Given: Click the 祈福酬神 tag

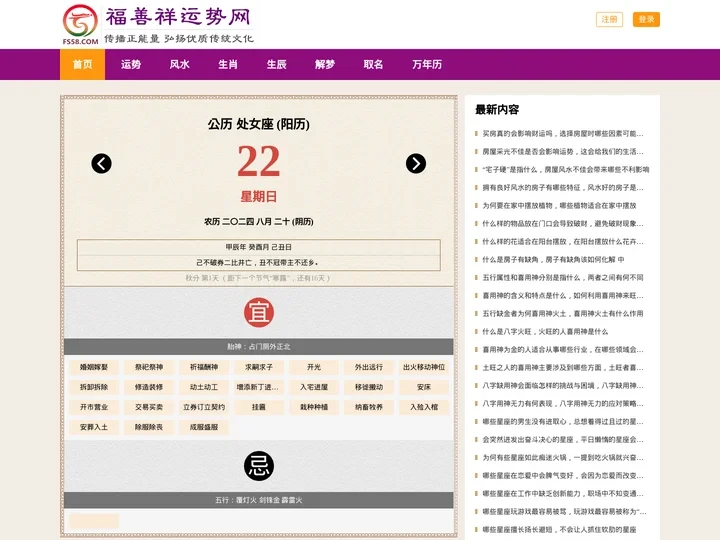Looking at the screenshot, I should point(204,367).
